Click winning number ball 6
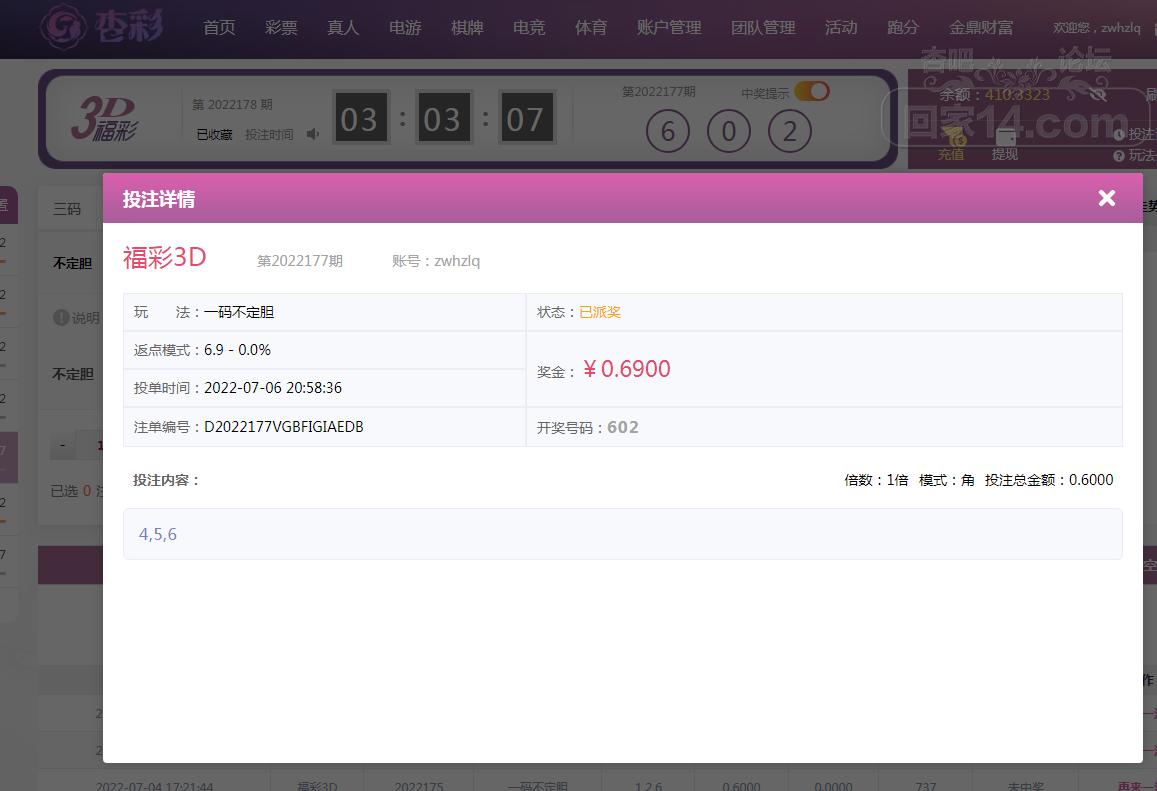 click(x=668, y=131)
